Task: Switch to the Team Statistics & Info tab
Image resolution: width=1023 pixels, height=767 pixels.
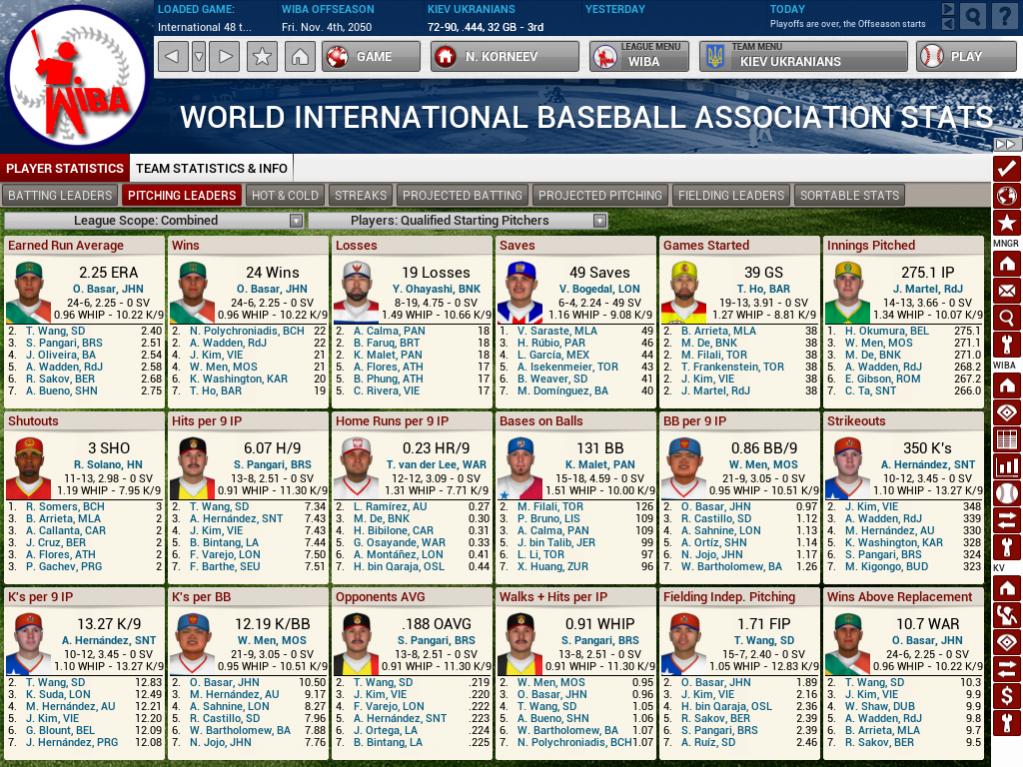Action: pyautogui.click(x=211, y=168)
